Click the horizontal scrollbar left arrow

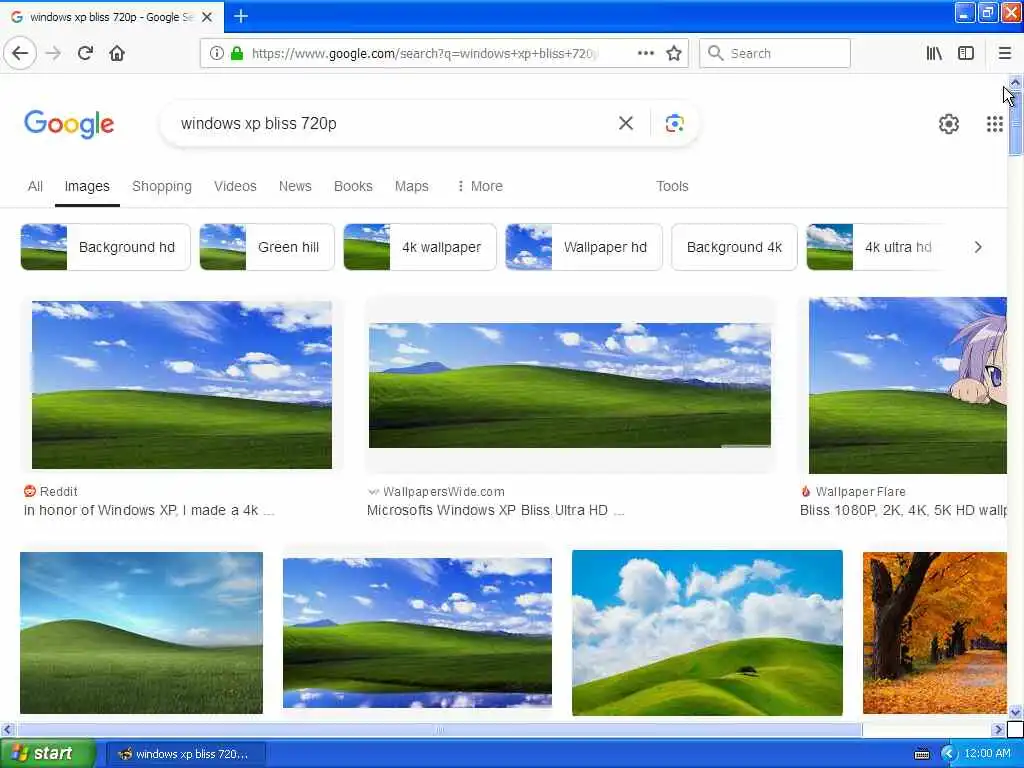click(7, 729)
